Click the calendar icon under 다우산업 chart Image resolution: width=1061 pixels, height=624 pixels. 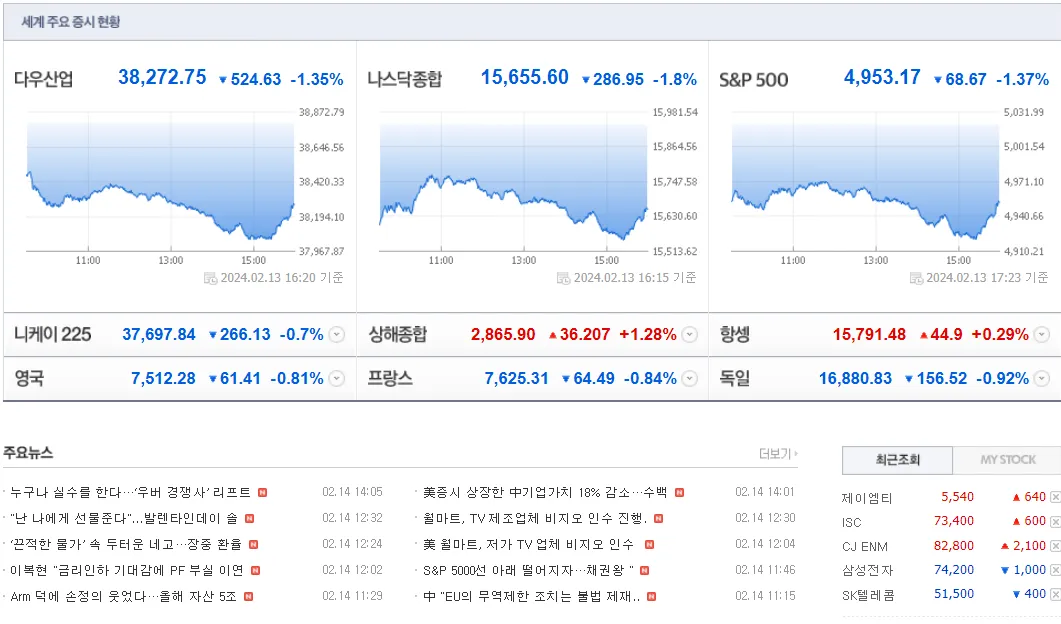(x=210, y=278)
